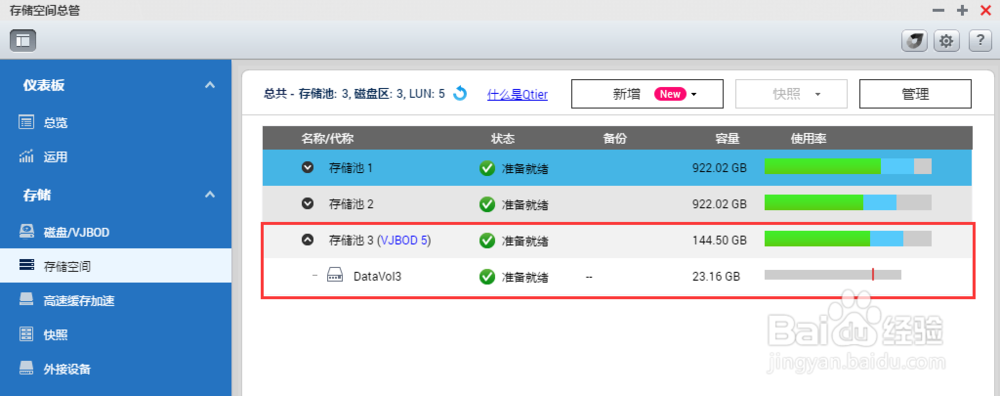1000x396 pixels.
Task: Open the 快照 dropdown button in toolbar
Action: point(791,94)
